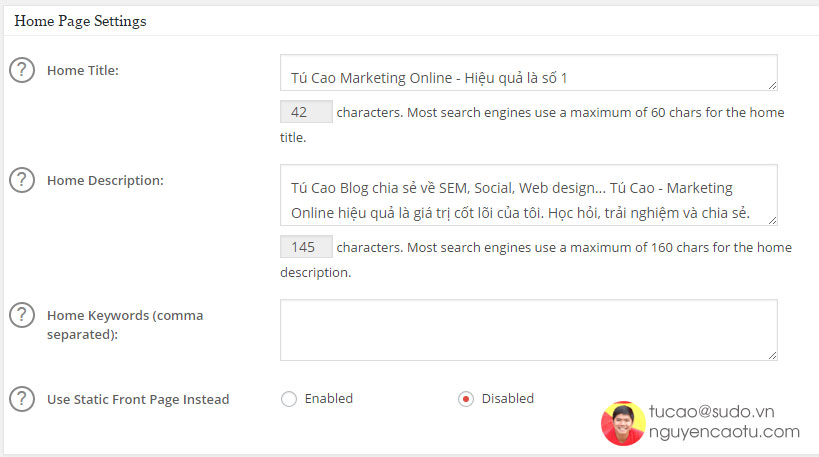
Task: Click help icon for Use Static Front Page
Action: point(21,399)
